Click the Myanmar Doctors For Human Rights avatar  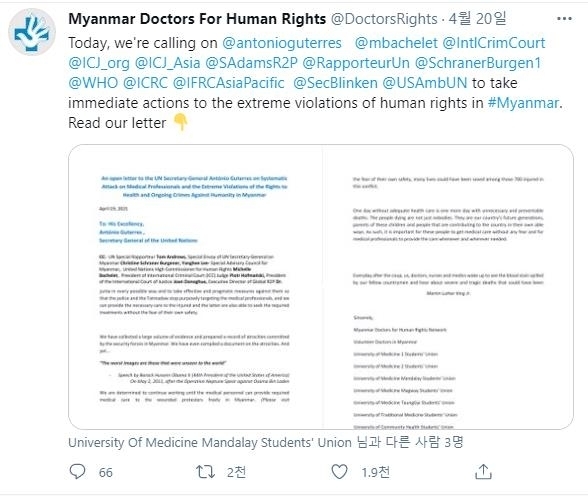tap(32, 32)
